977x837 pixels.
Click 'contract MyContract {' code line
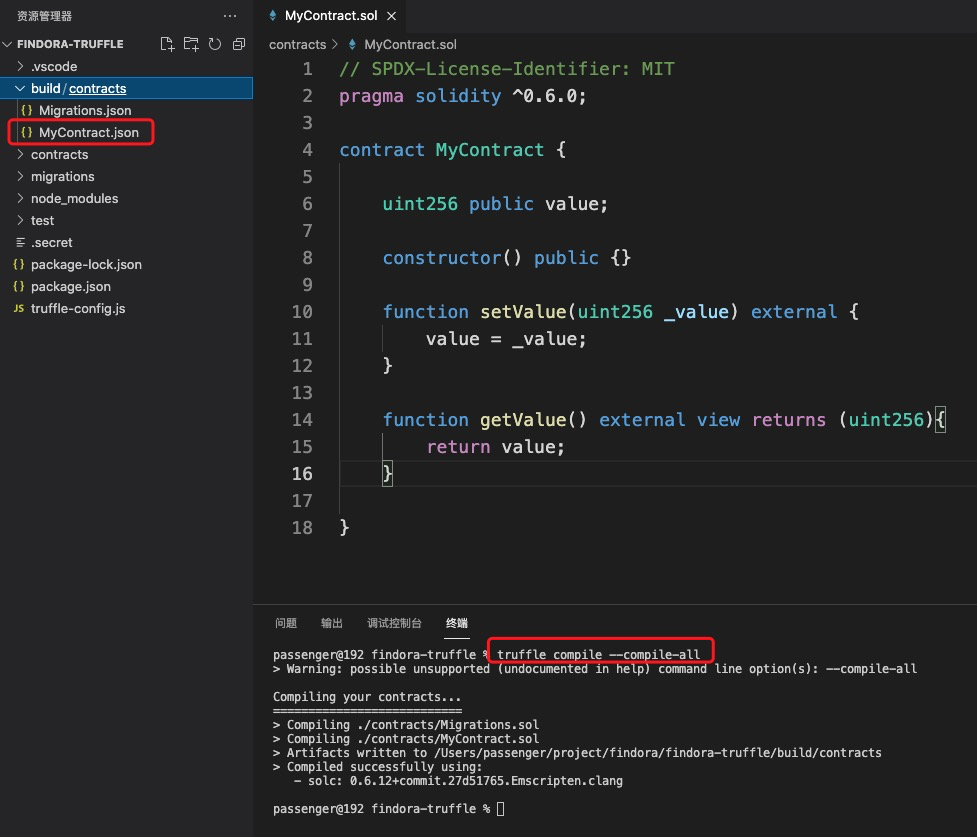click(x=452, y=150)
